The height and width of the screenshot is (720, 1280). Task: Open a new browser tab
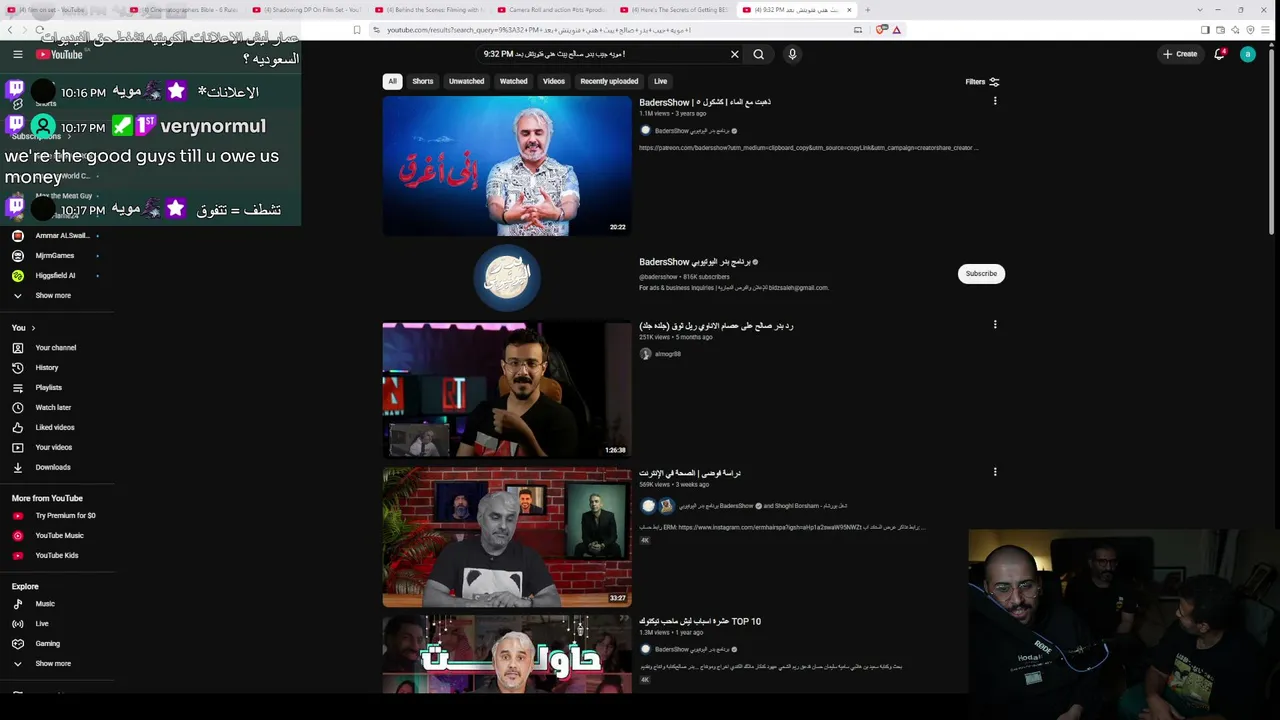pos(867,10)
